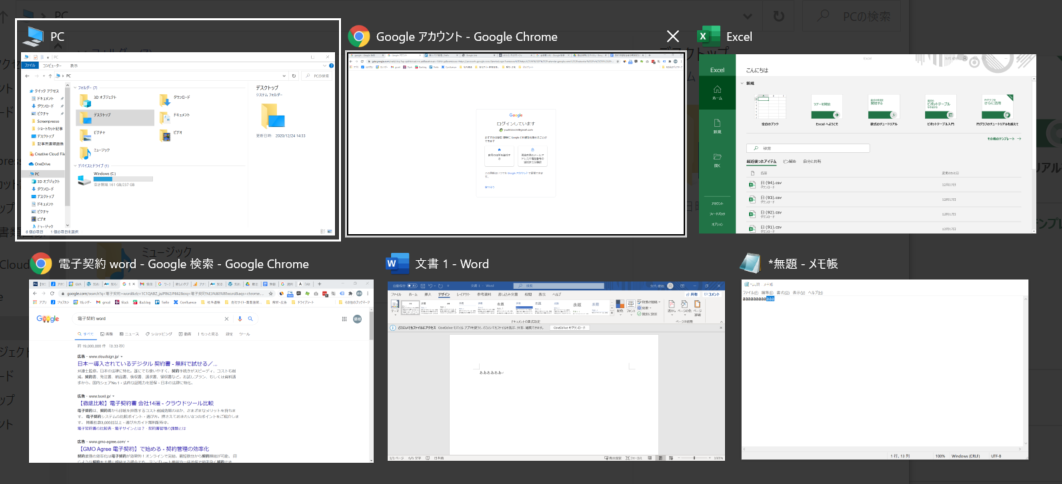Click the PC computer icon in switcher
1062x484 pixels.
tap(33, 37)
